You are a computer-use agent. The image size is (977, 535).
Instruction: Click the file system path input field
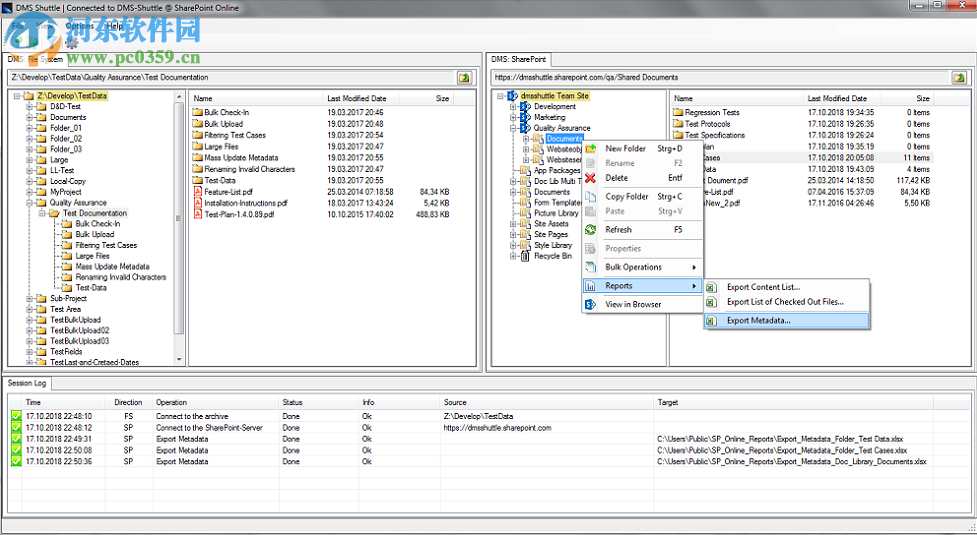pos(231,78)
